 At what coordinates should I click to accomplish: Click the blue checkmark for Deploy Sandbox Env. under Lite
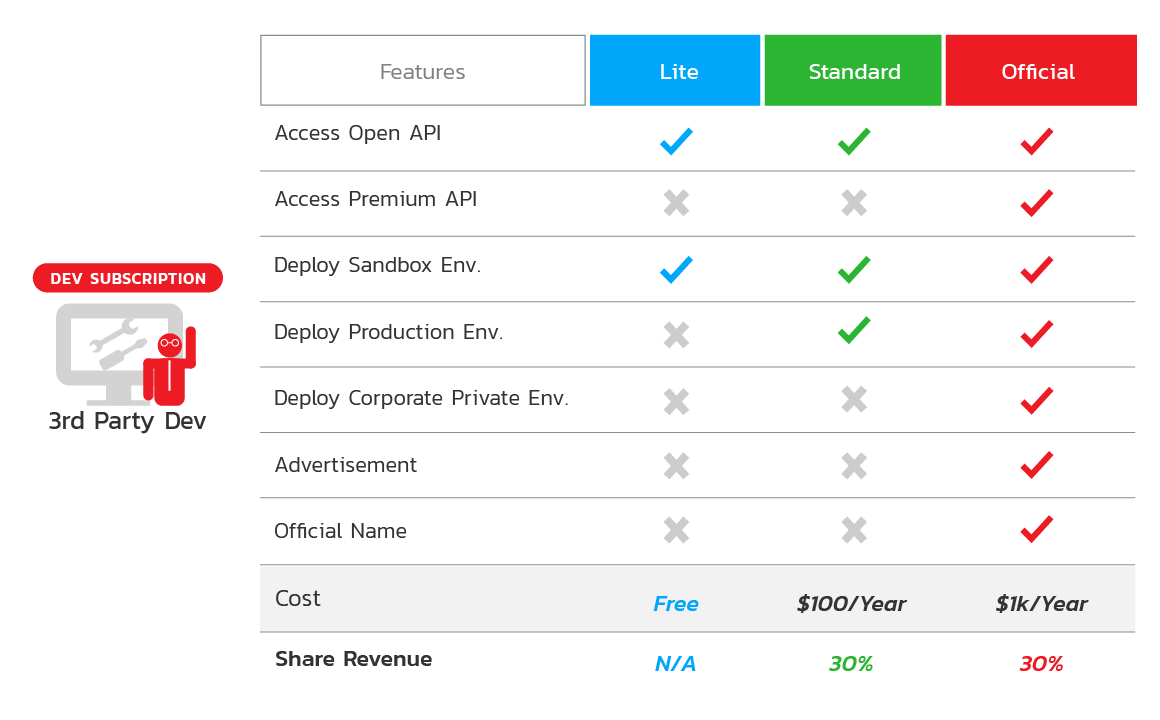[x=676, y=269]
